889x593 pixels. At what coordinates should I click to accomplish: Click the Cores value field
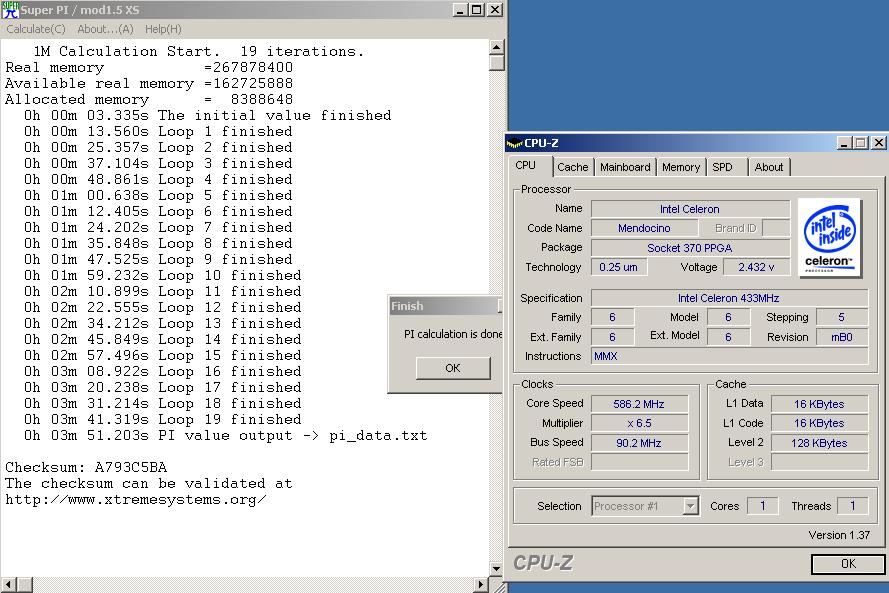coord(763,506)
